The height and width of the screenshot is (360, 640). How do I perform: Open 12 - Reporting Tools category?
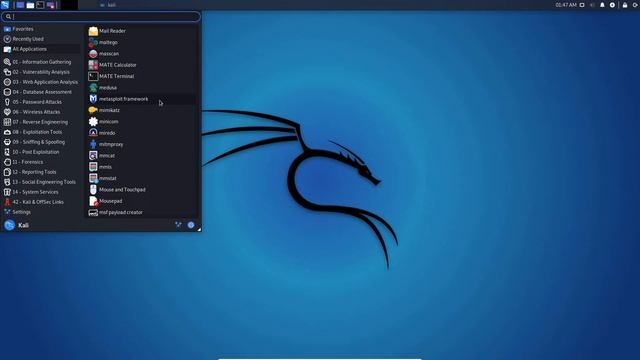(x=41, y=172)
